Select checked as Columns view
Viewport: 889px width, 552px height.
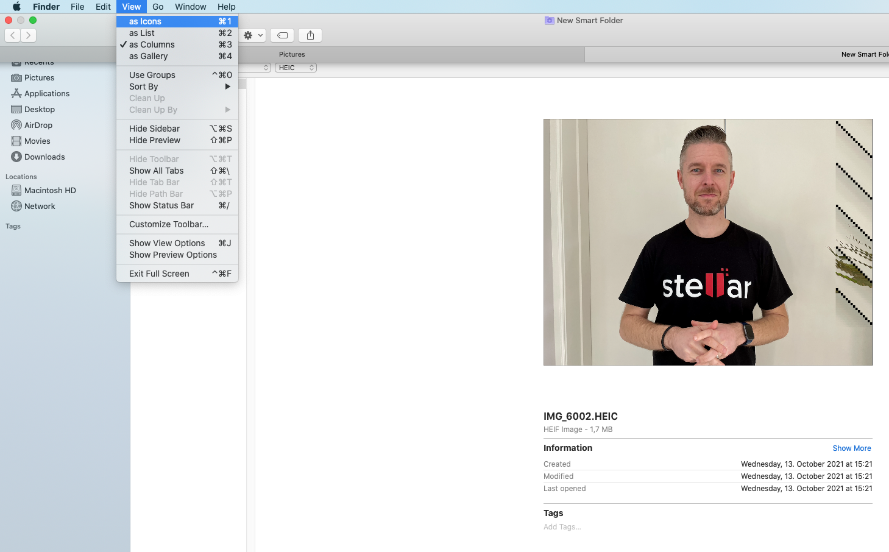[177, 45]
